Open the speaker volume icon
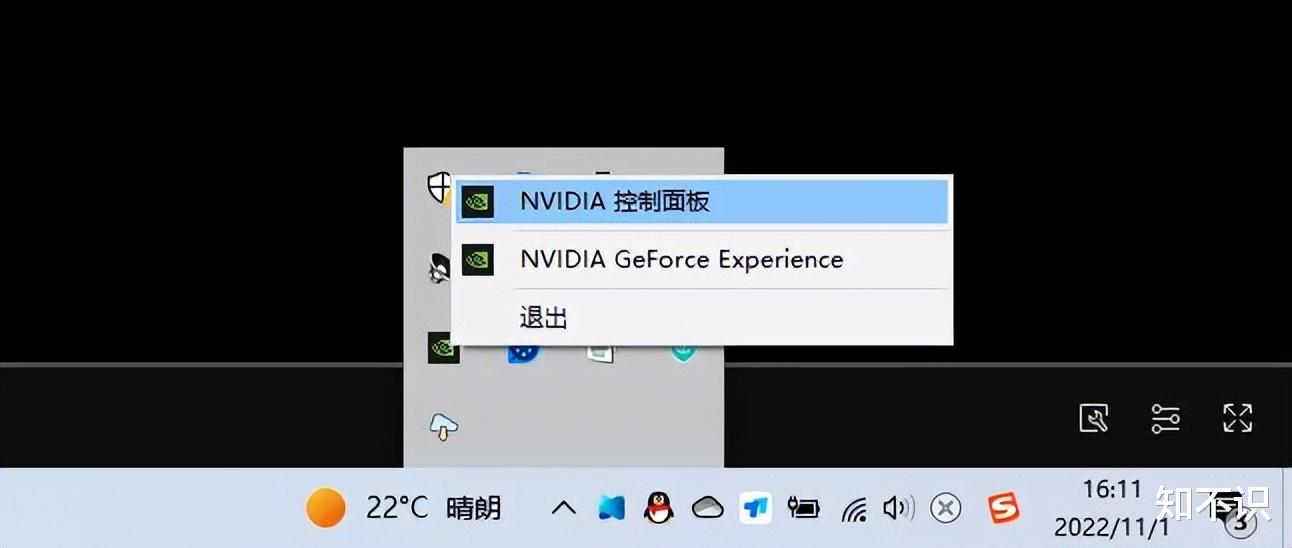 (x=898, y=508)
